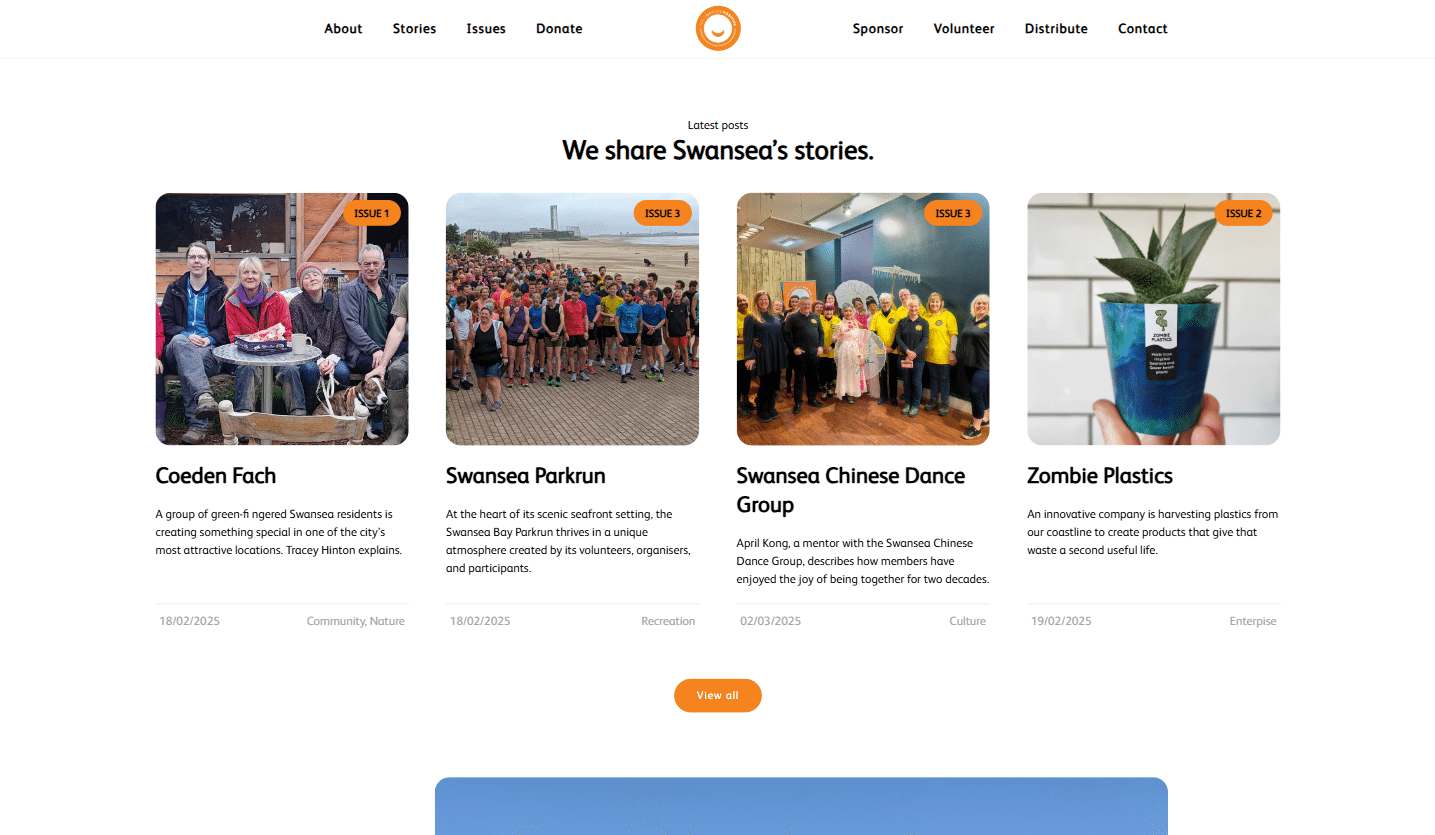
Task: Click the Coeden Fach article title
Action: click(x=216, y=476)
